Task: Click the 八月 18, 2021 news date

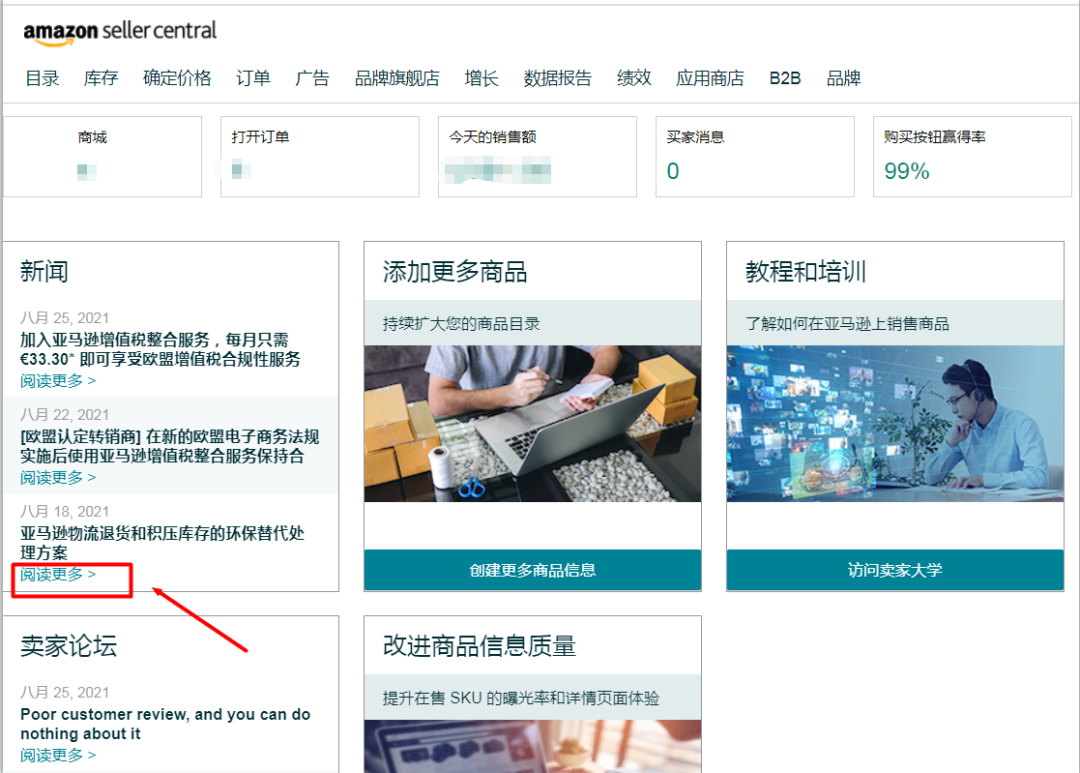Action: click(x=64, y=511)
